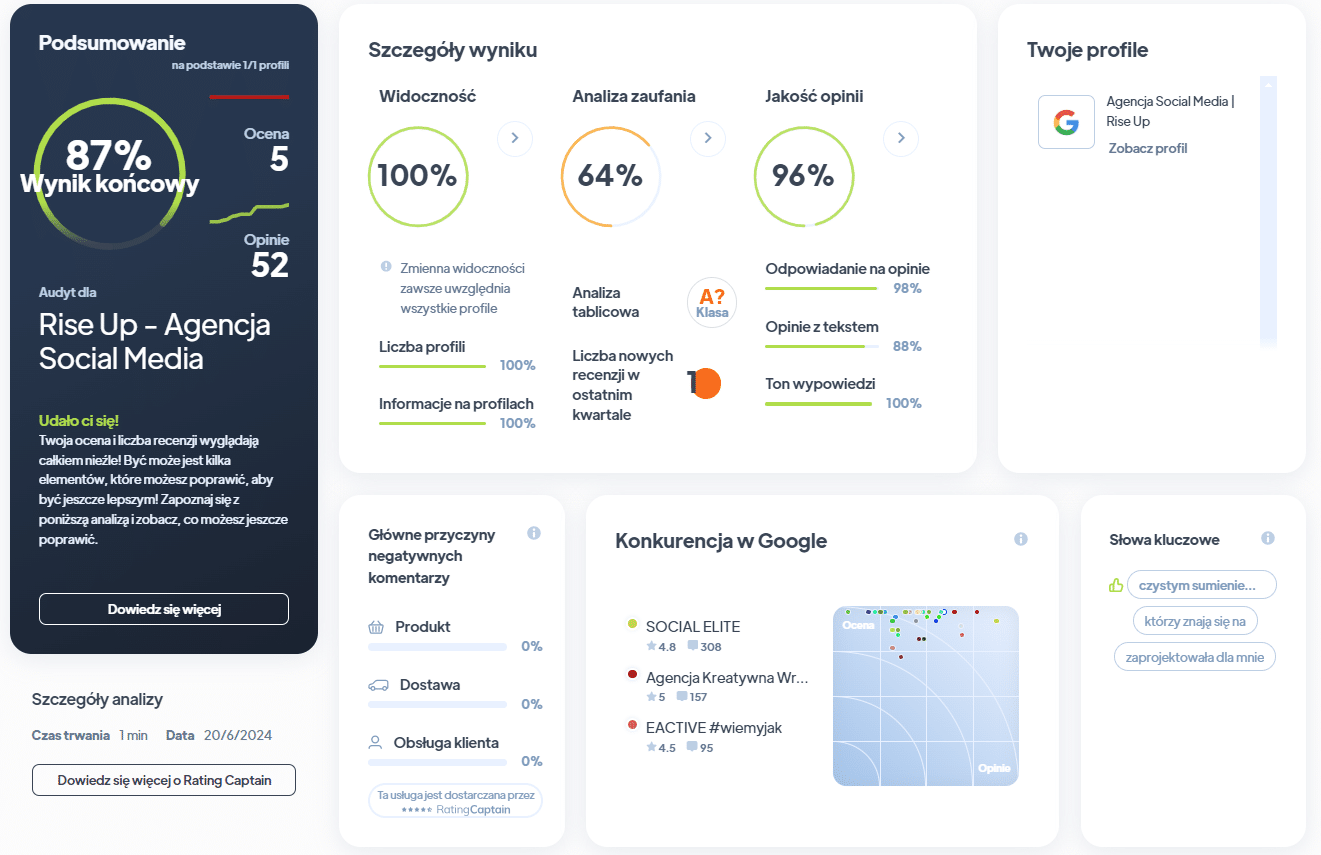1321x855 pixels.
Task: Click the Obsługa klienta person icon
Action: click(x=376, y=743)
